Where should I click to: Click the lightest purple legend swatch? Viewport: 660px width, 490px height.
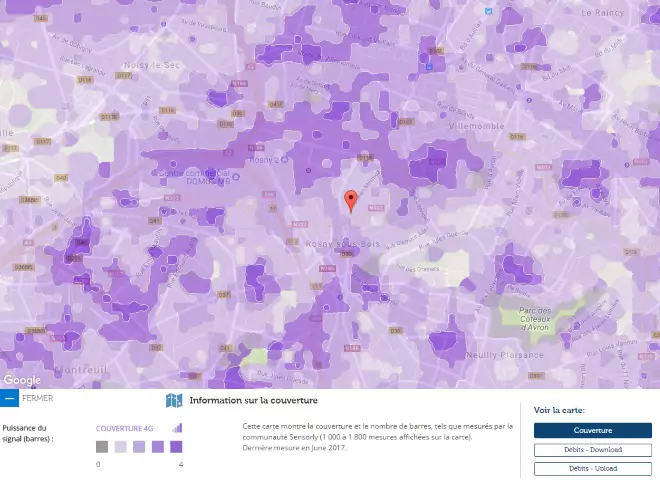point(120,447)
